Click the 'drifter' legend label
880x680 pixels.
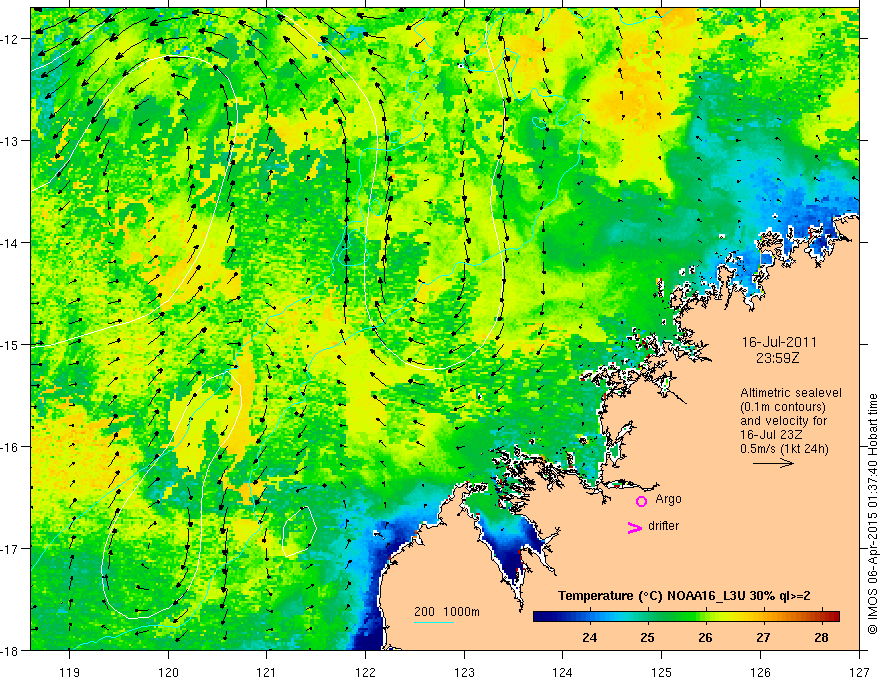663,526
